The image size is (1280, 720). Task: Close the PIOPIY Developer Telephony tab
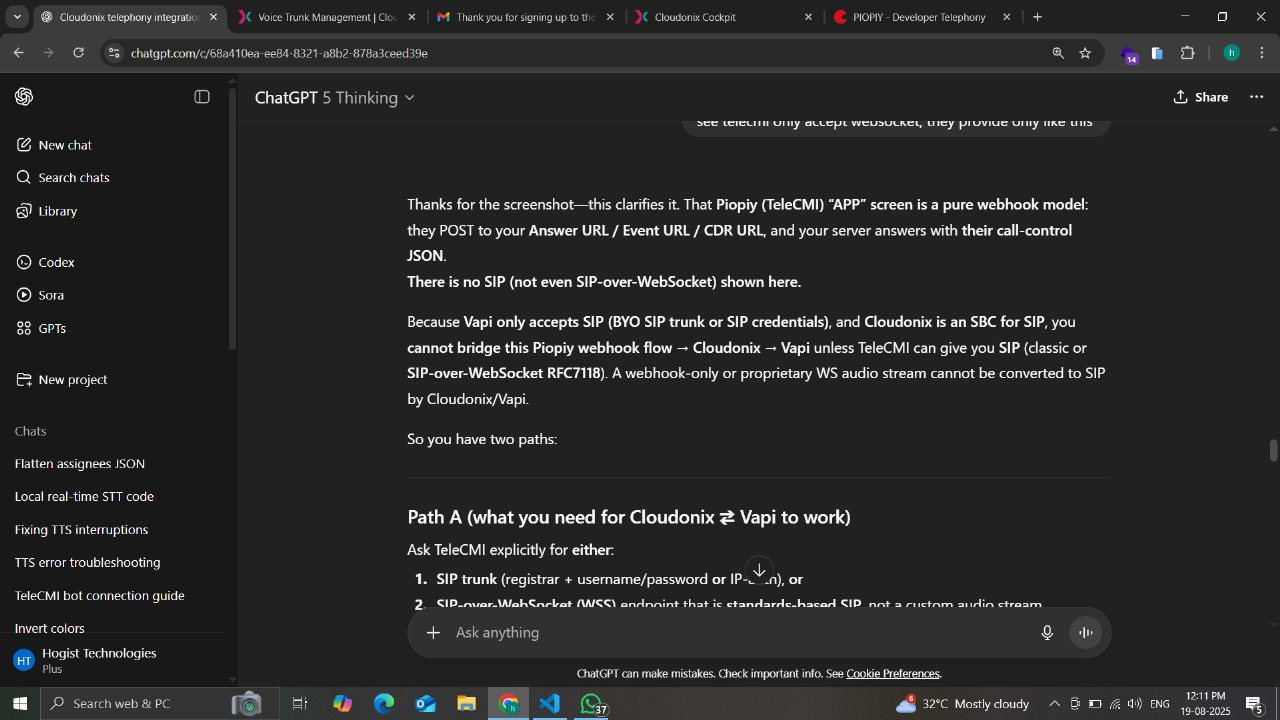tap(1006, 17)
